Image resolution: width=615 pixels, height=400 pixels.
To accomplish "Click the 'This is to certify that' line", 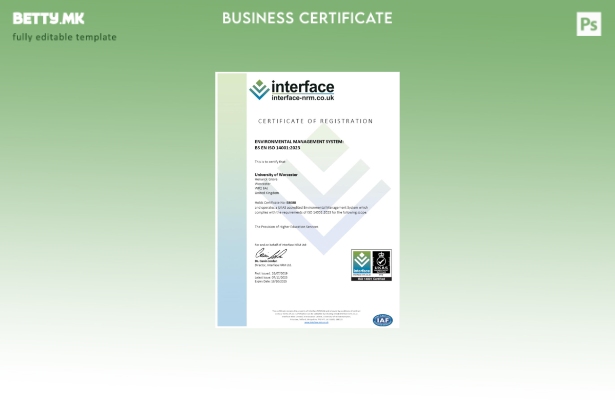I will pos(270,161).
